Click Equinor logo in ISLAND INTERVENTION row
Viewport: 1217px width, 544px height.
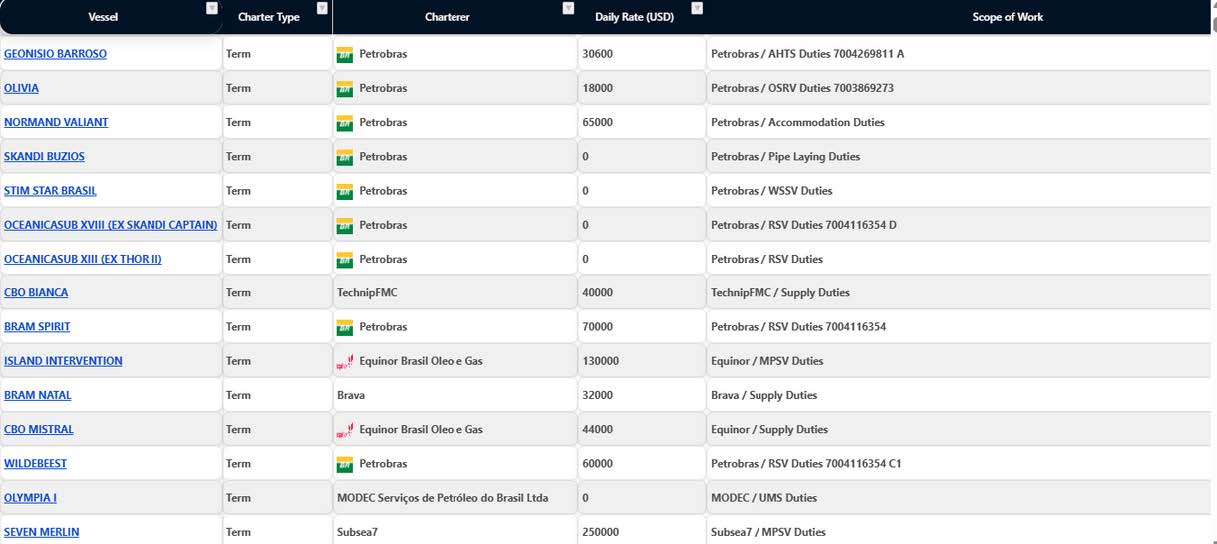pyautogui.click(x=345, y=361)
